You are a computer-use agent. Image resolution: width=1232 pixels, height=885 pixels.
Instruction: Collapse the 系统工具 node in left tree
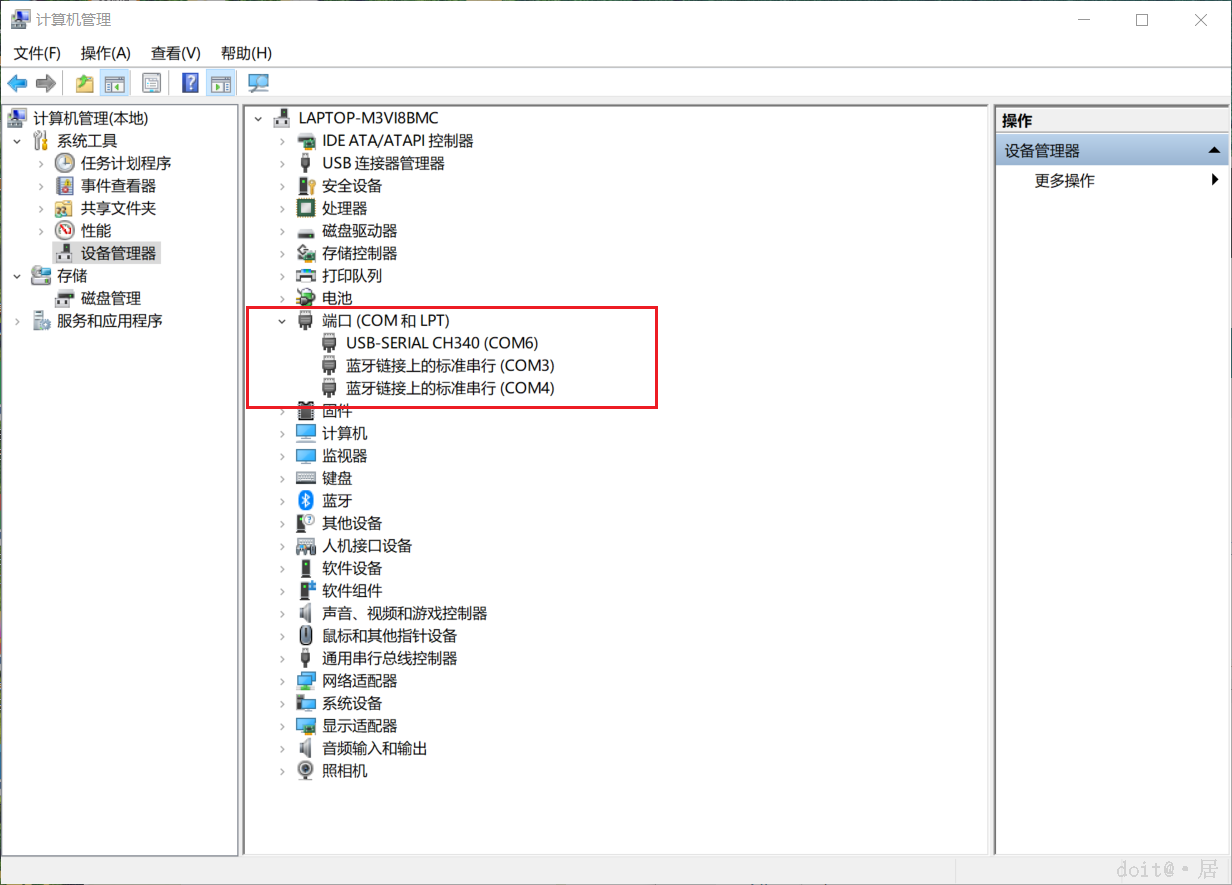coord(17,141)
